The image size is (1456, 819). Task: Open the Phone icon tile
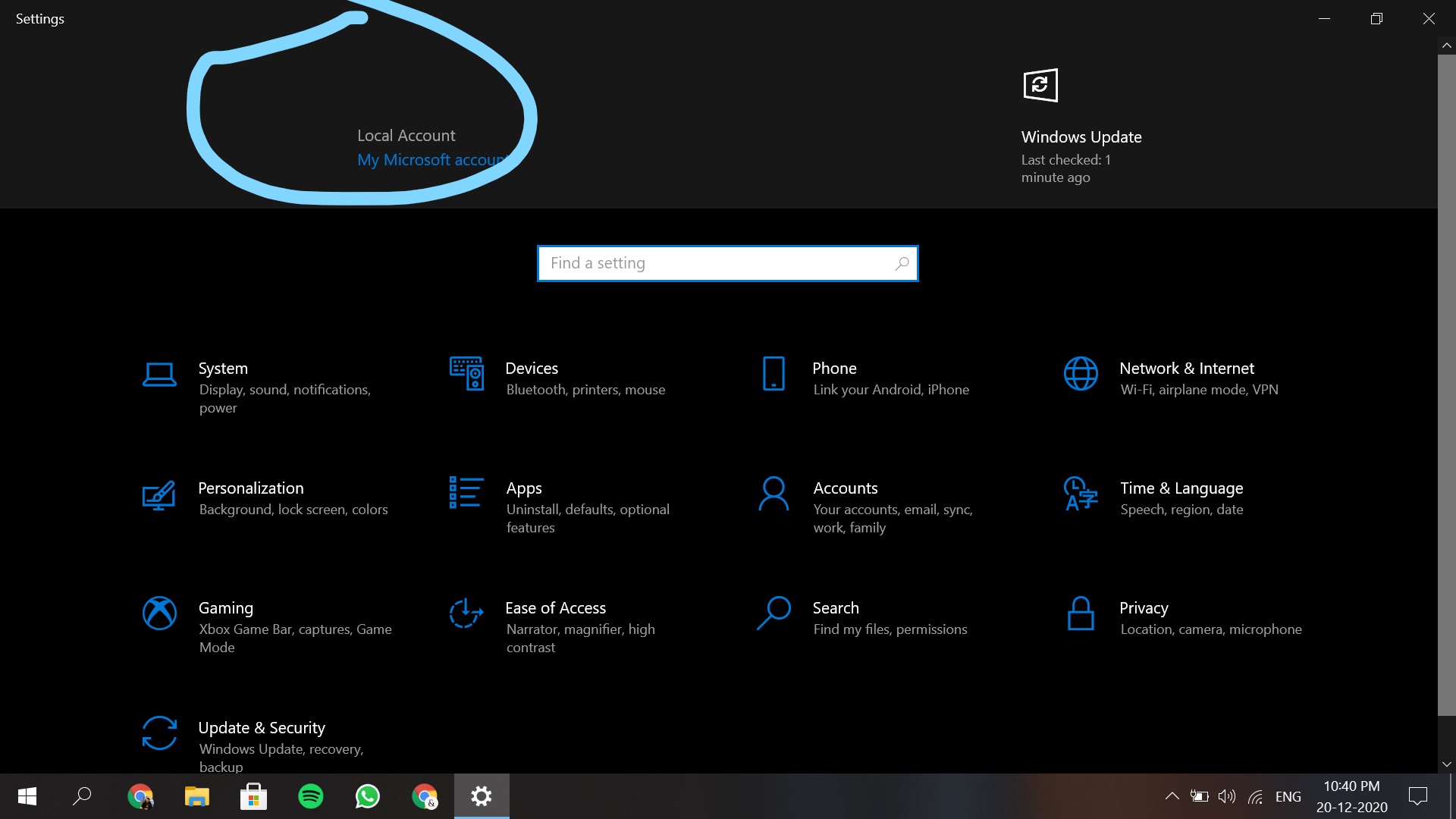pos(773,374)
